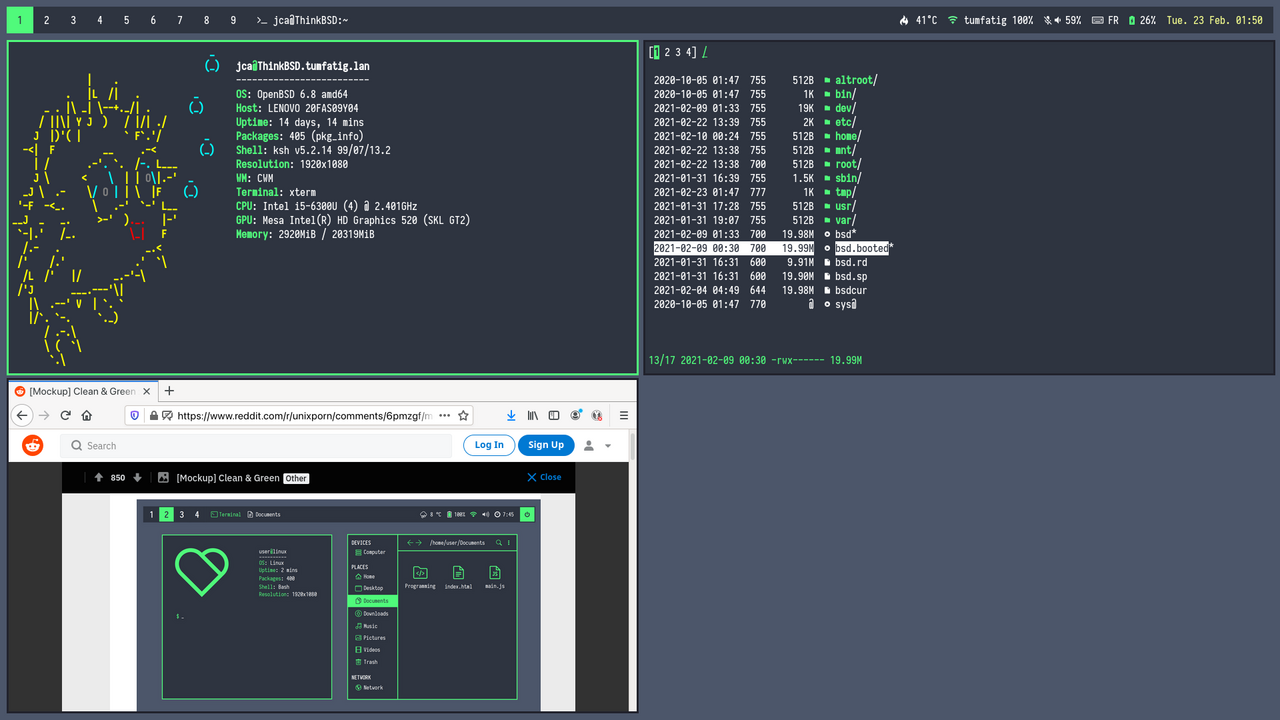The width and height of the screenshot is (1280, 720).
Task: Click the reddit logo
Action: pyautogui.click(x=33, y=445)
